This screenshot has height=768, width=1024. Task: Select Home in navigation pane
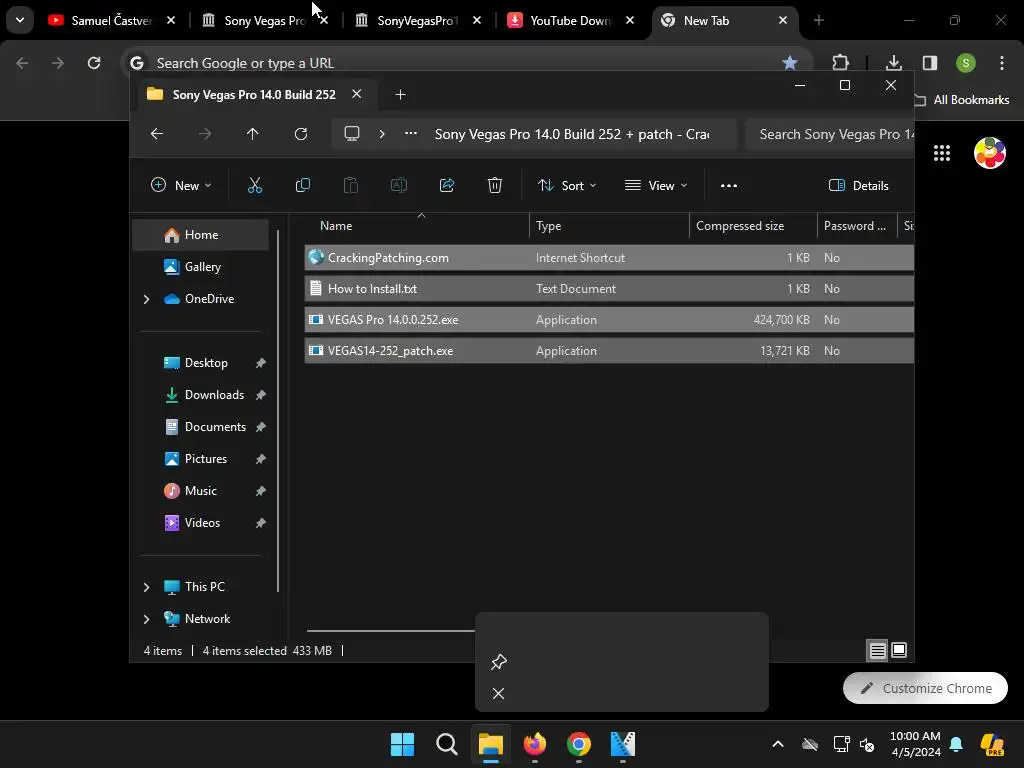point(201,235)
